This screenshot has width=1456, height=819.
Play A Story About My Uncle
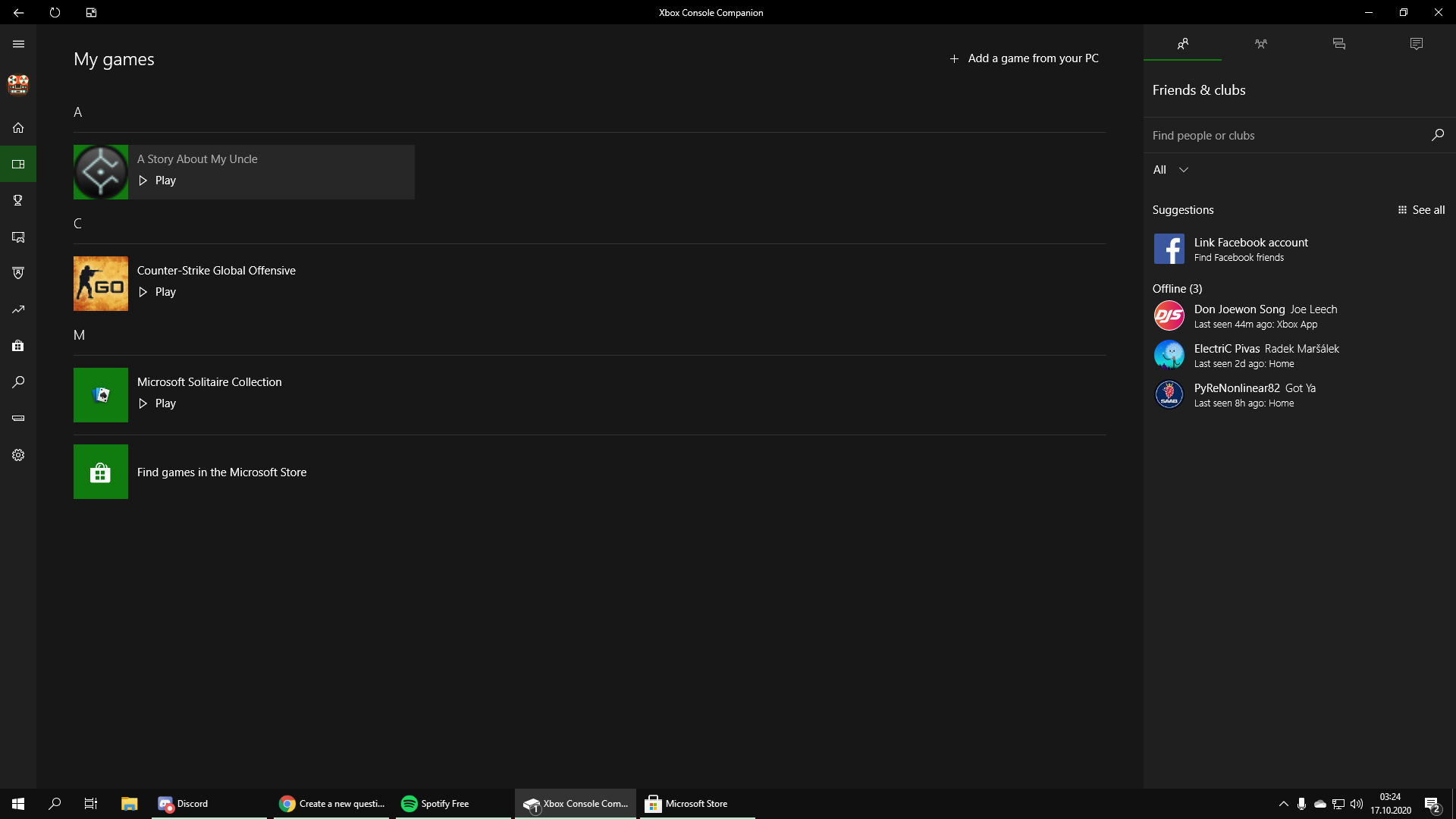[x=158, y=180]
